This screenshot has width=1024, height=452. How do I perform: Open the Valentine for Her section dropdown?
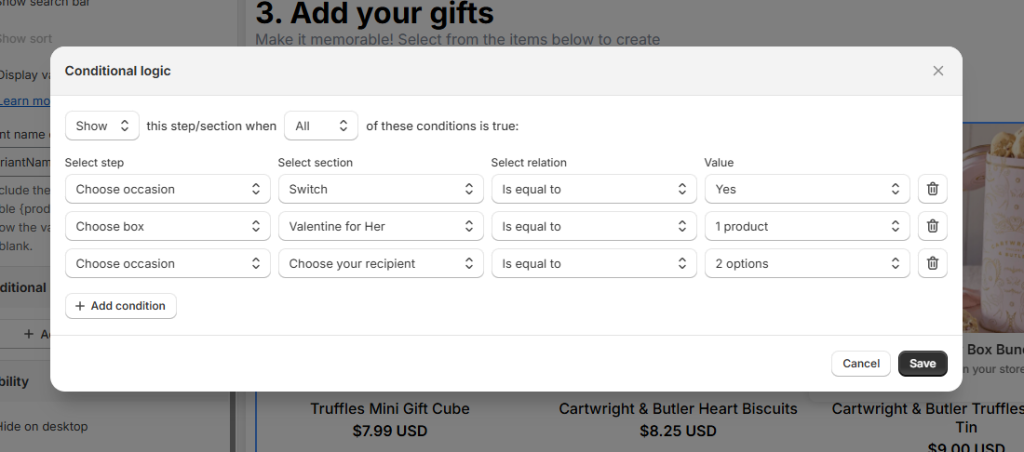coord(381,226)
